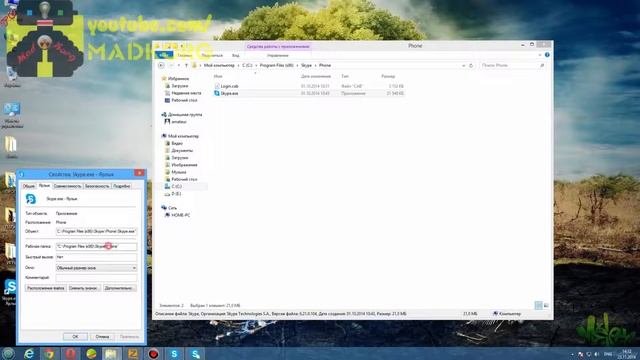Click the Объект target path field
The height and width of the screenshot is (360, 640).
pyautogui.click(x=96, y=231)
